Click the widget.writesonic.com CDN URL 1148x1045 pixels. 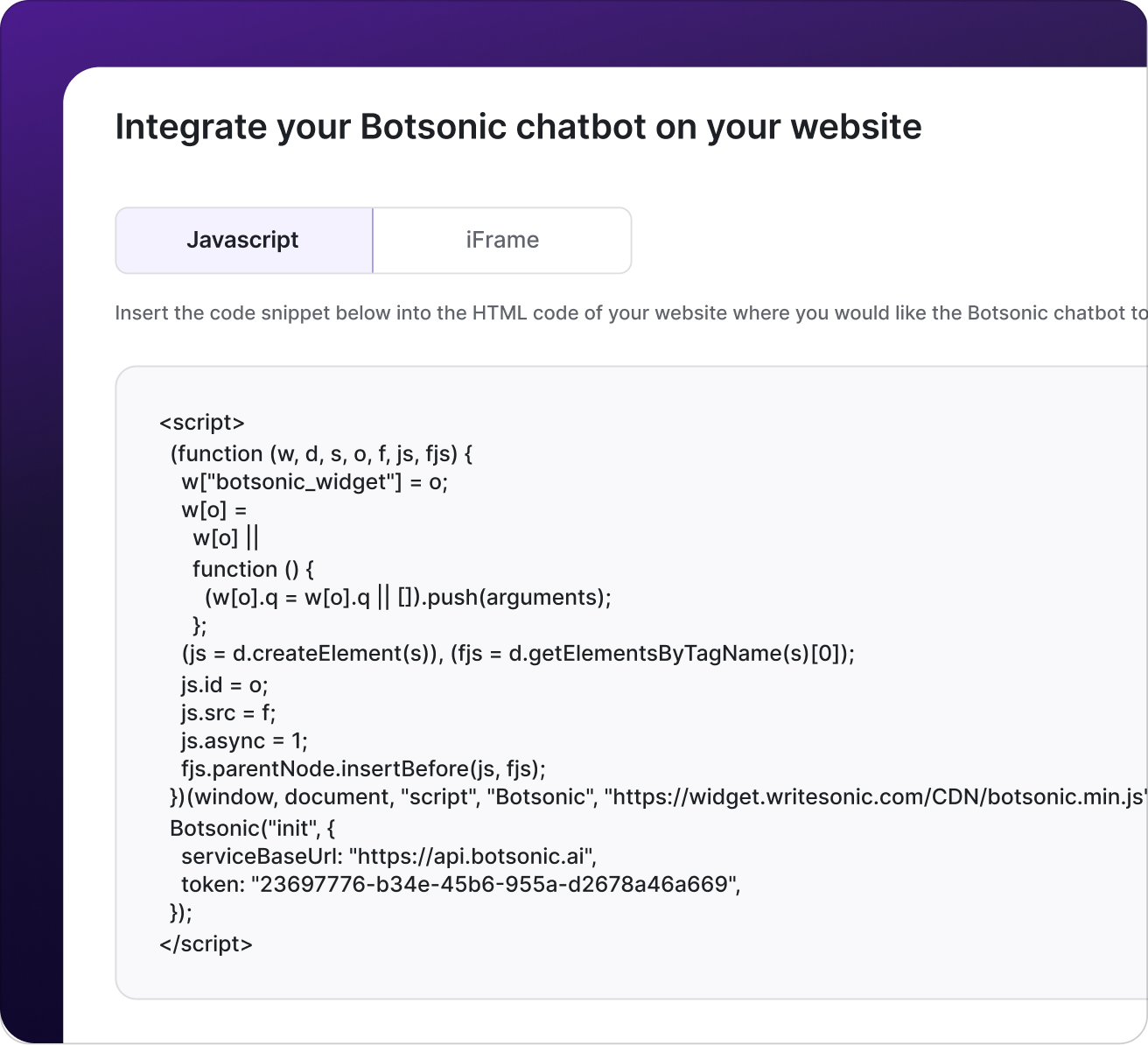coord(875,796)
